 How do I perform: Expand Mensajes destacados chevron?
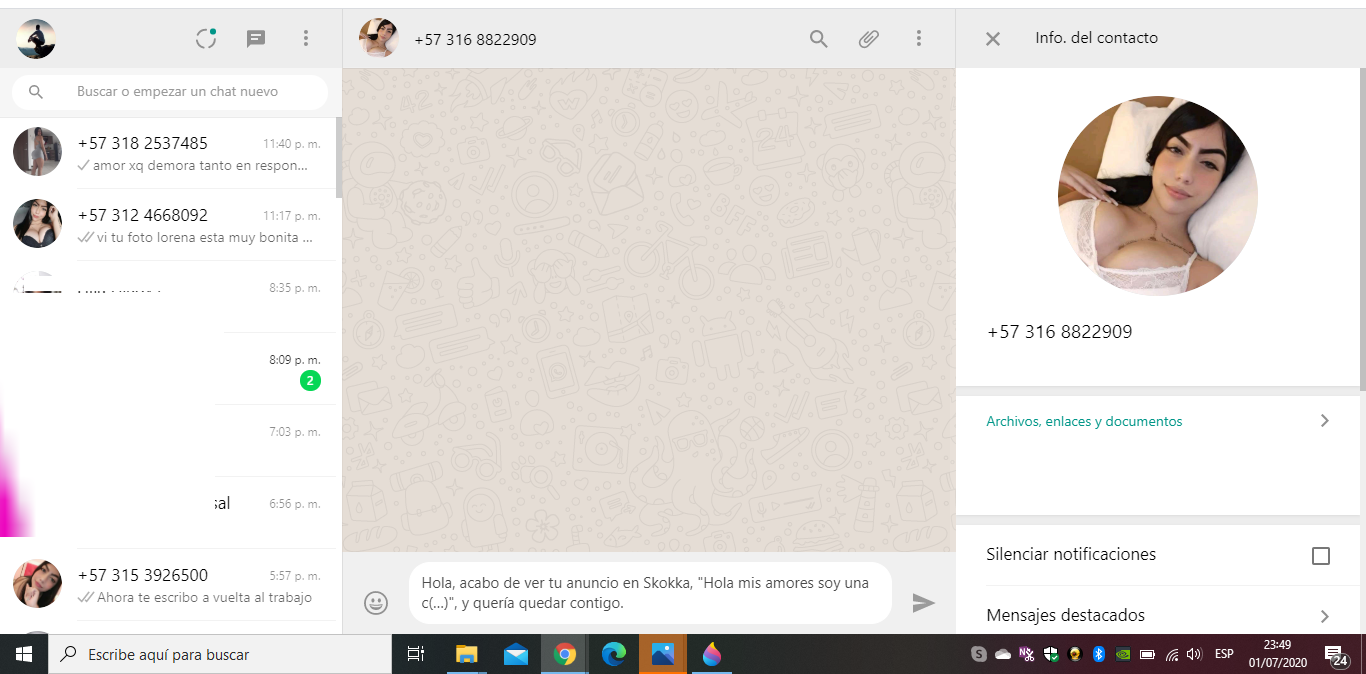click(1324, 616)
